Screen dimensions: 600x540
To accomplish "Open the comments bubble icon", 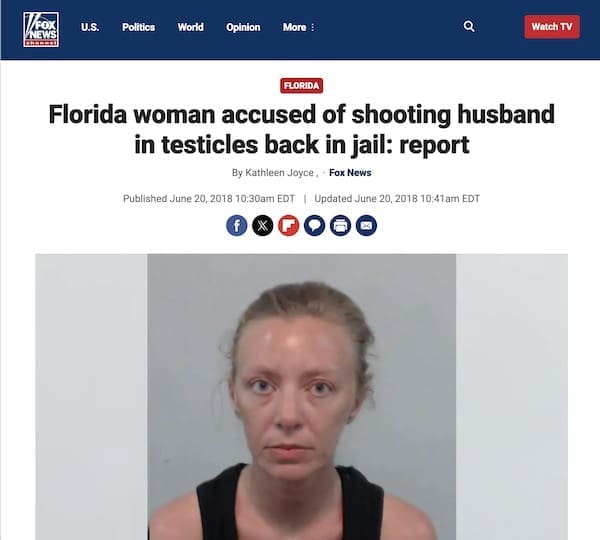I will [315, 225].
